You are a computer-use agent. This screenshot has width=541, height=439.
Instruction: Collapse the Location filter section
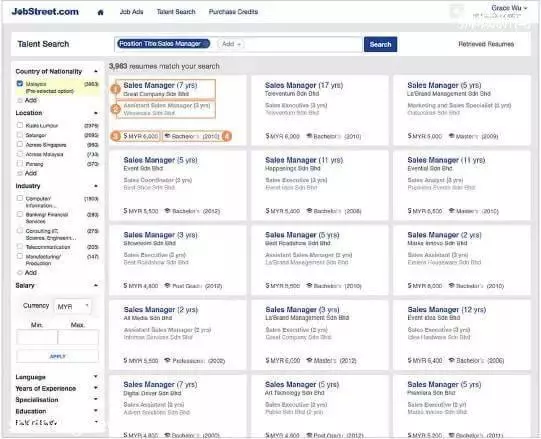point(96,113)
